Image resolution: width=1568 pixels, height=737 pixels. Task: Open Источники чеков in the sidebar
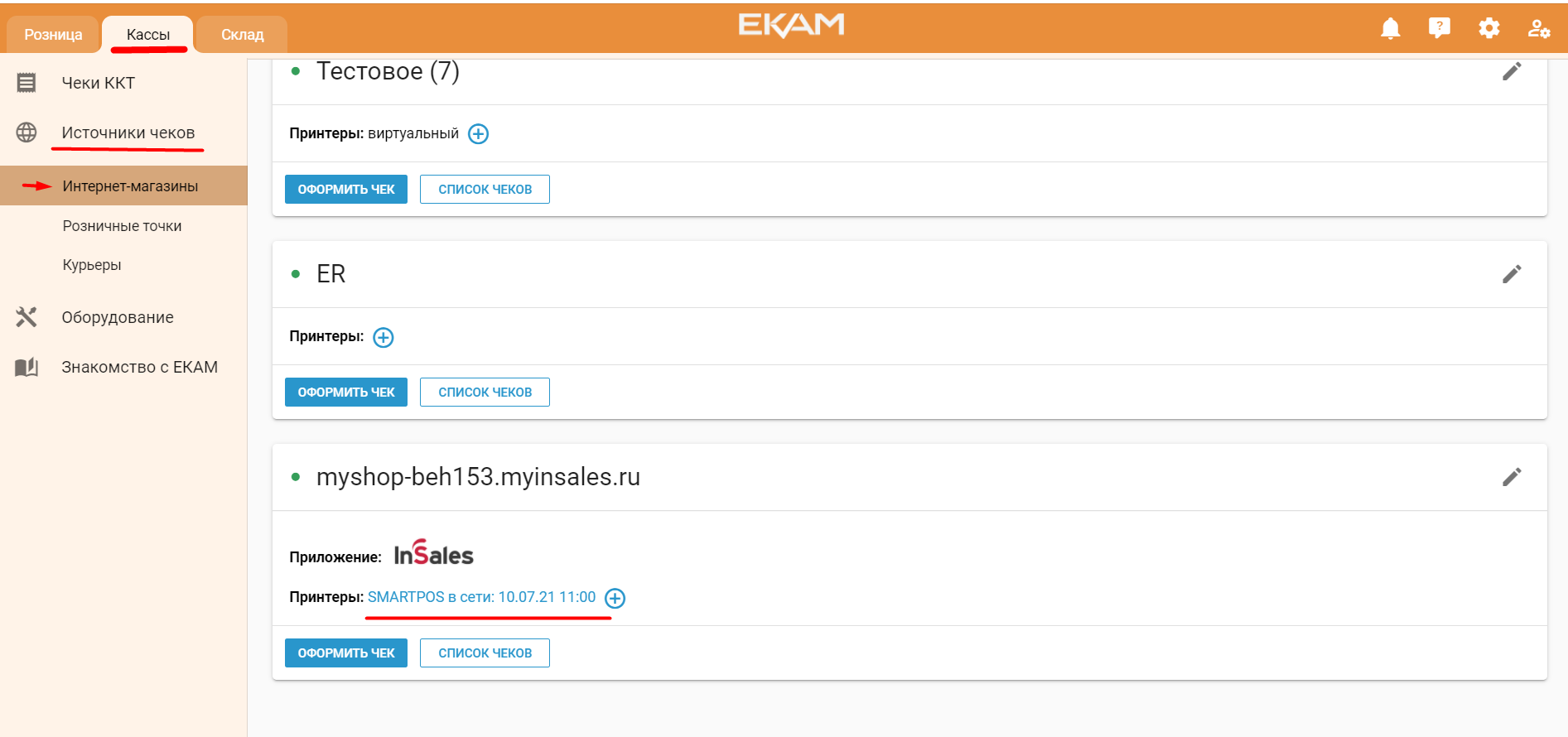pyautogui.click(x=128, y=132)
